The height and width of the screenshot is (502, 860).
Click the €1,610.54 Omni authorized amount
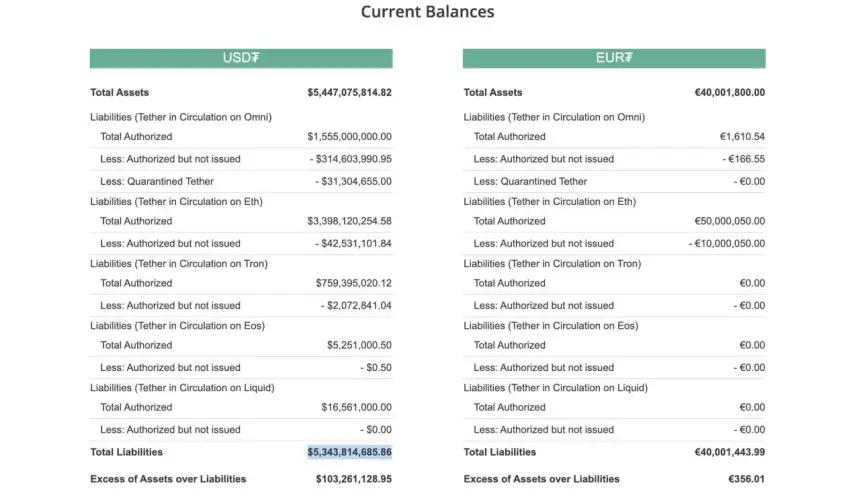coord(741,137)
